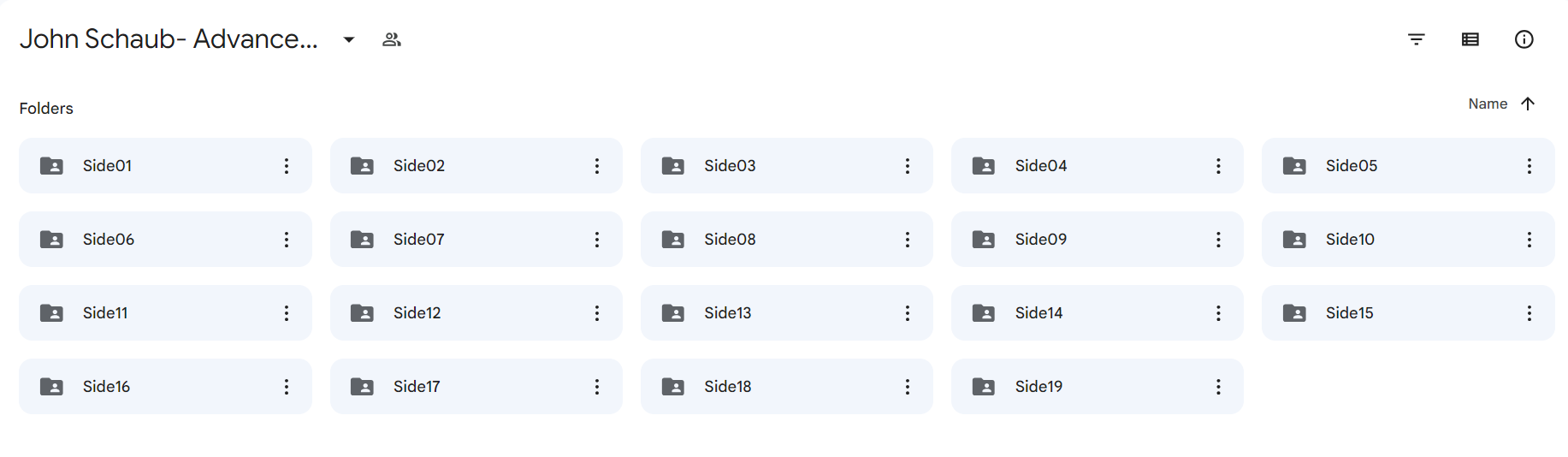Open the shared members icon
This screenshot has width=1568, height=457.
pyautogui.click(x=392, y=39)
